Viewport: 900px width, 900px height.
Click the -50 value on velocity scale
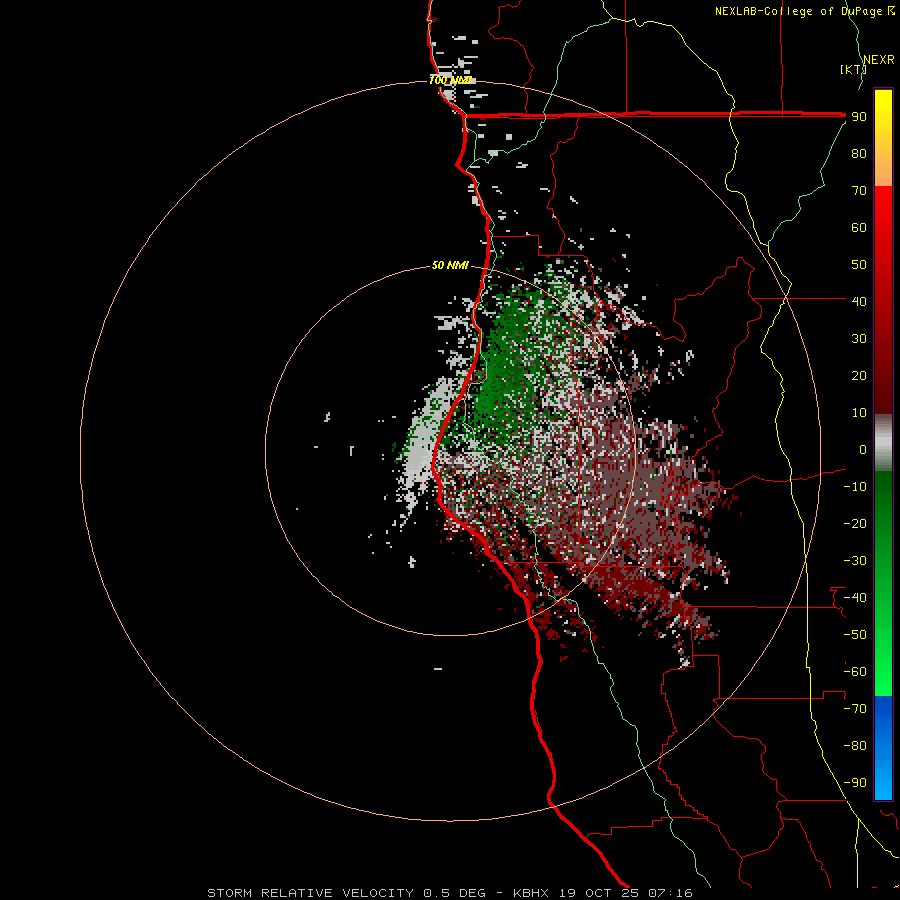[855, 634]
